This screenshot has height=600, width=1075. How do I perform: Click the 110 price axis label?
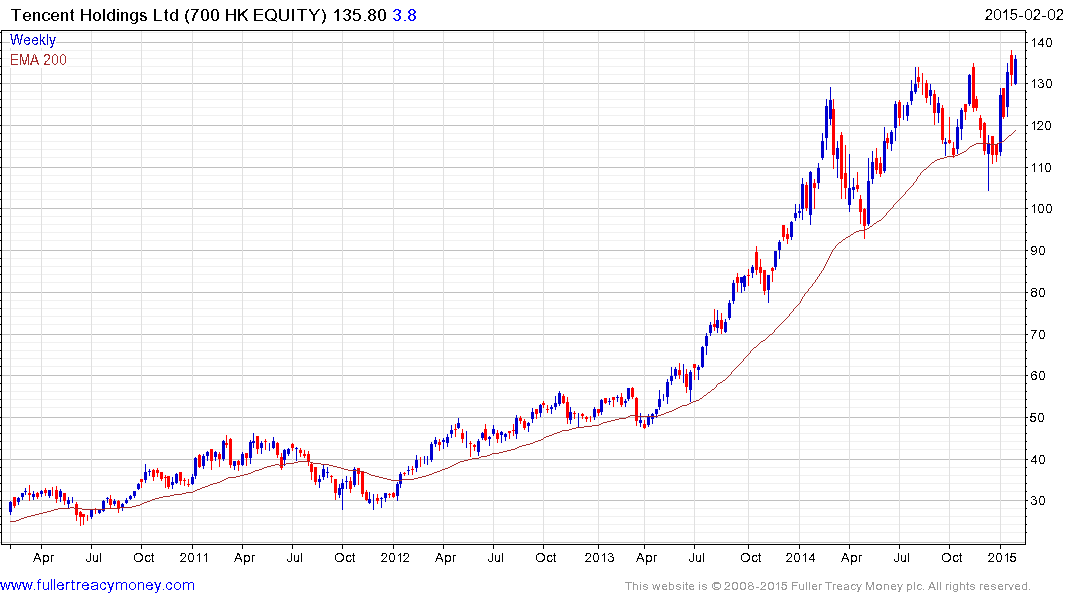(x=1041, y=167)
